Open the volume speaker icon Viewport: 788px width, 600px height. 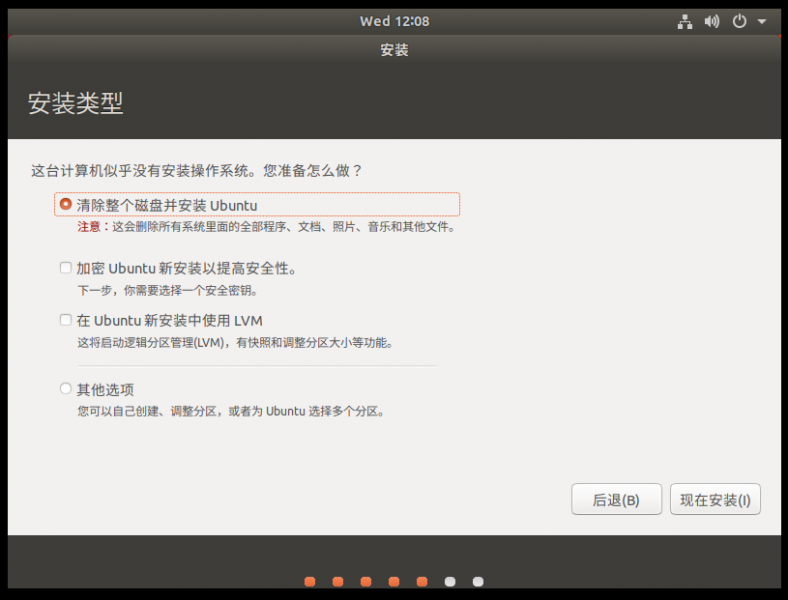click(x=712, y=21)
